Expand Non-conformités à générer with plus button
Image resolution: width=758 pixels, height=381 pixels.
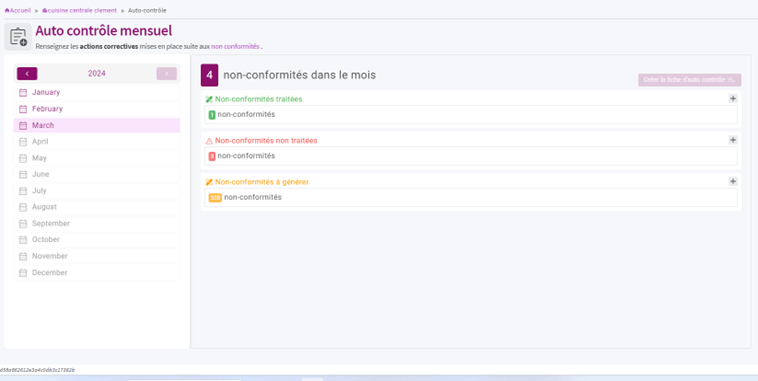pyautogui.click(x=733, y=181)
